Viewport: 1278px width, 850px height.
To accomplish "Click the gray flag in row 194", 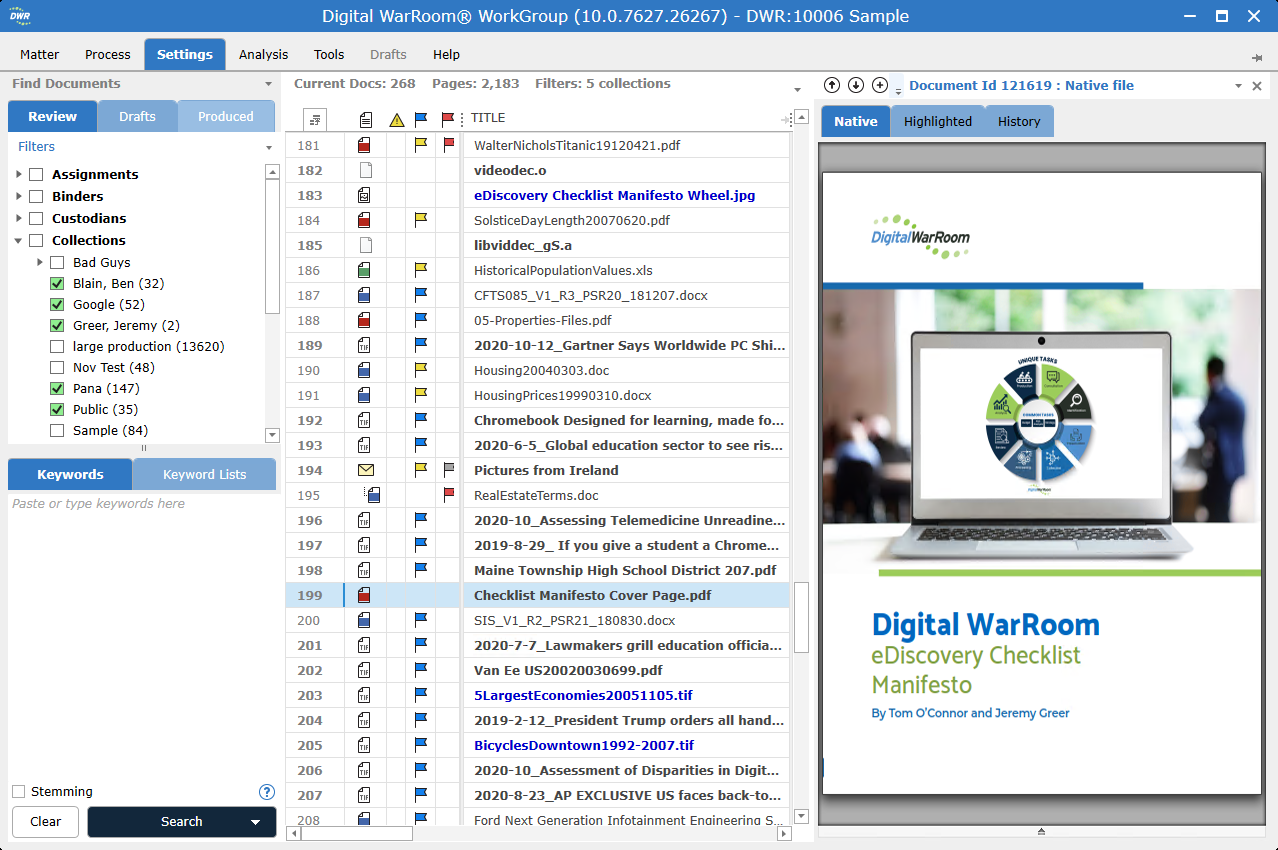I will (x=449, y=470).
